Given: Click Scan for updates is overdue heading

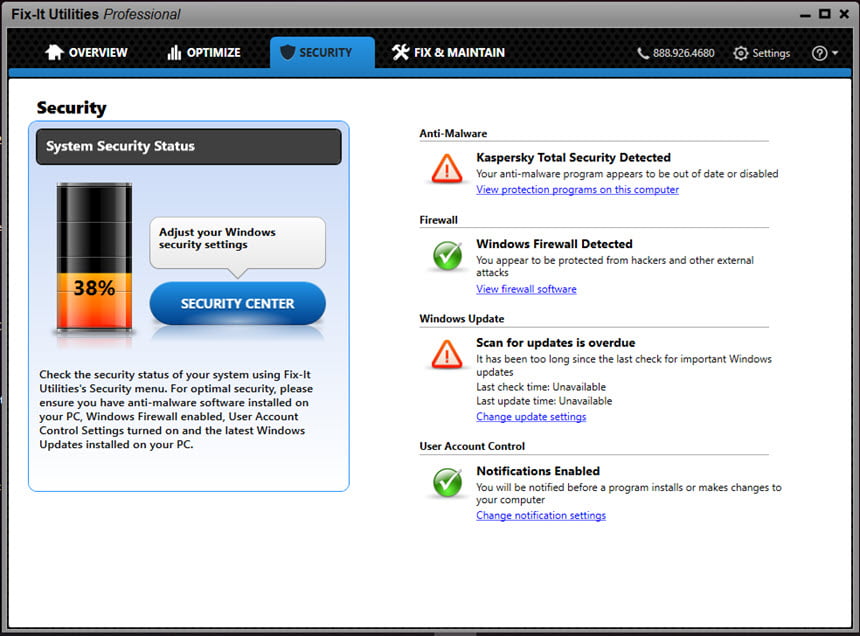Looking at the screenshot, I should [556, 343].
